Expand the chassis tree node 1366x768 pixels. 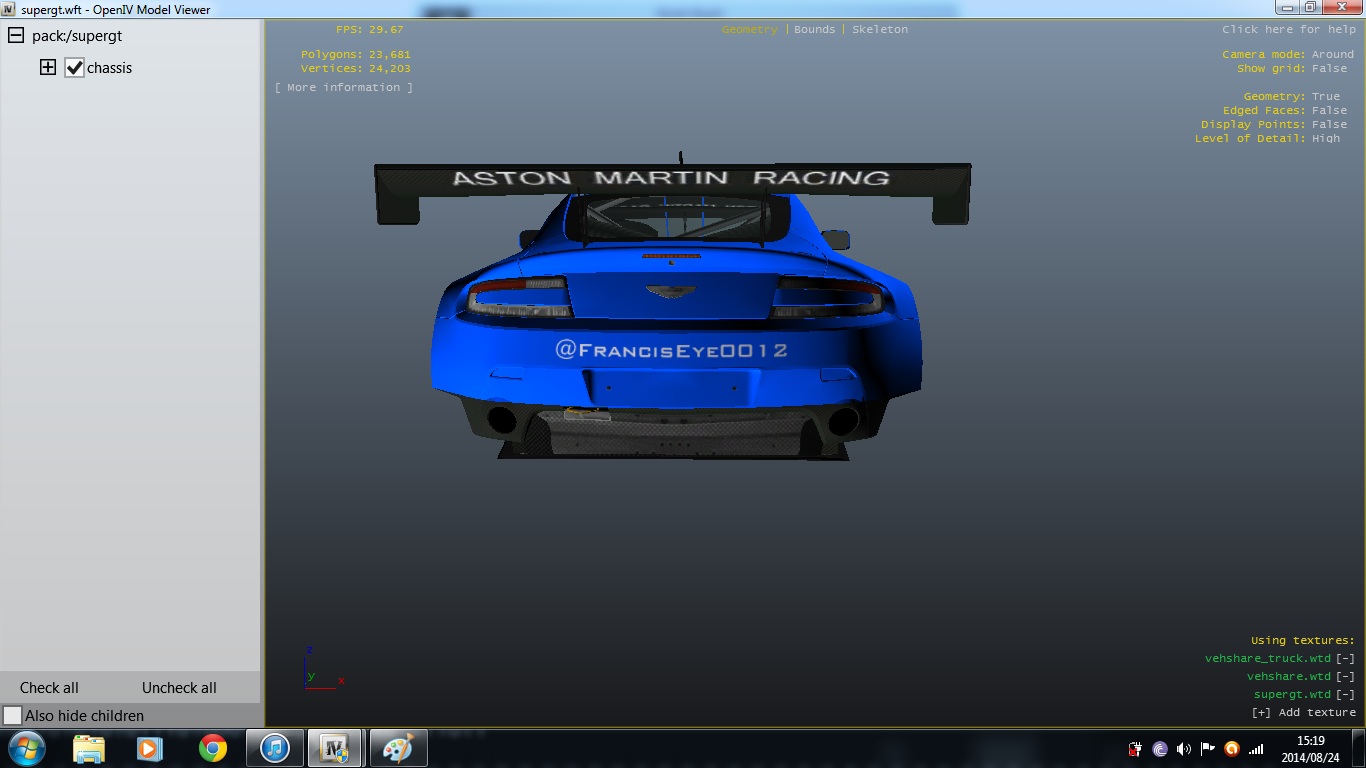click(47, 68)
